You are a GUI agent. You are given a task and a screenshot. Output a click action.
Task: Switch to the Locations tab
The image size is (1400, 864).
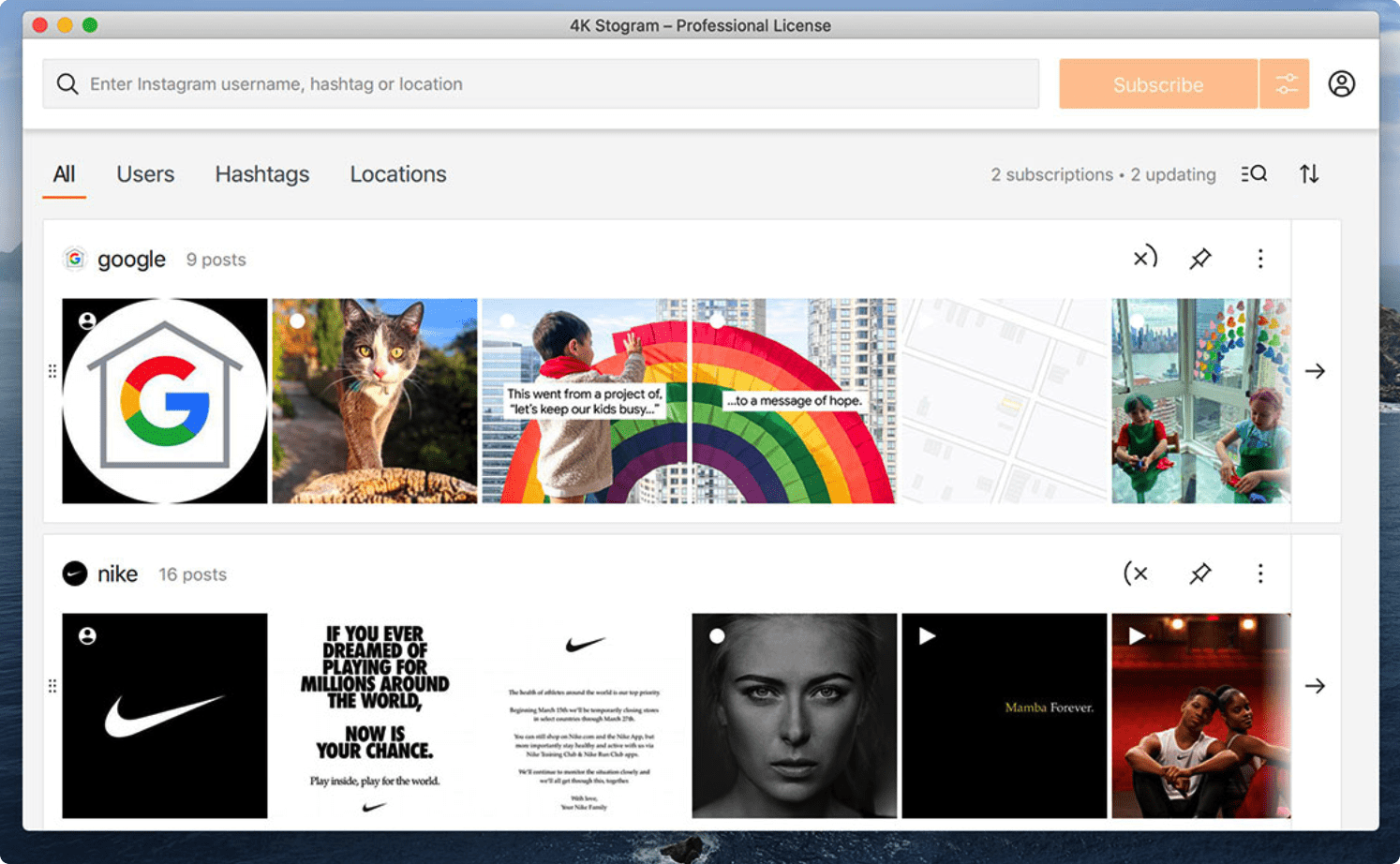point(398,174)
